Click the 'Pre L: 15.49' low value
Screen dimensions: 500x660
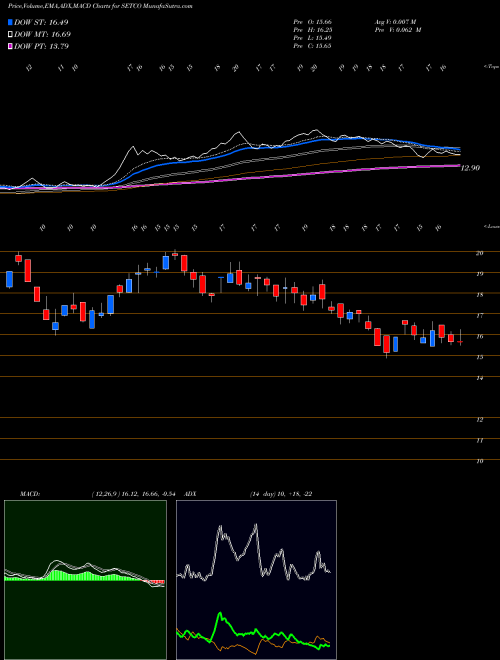(x=312, y=38)
